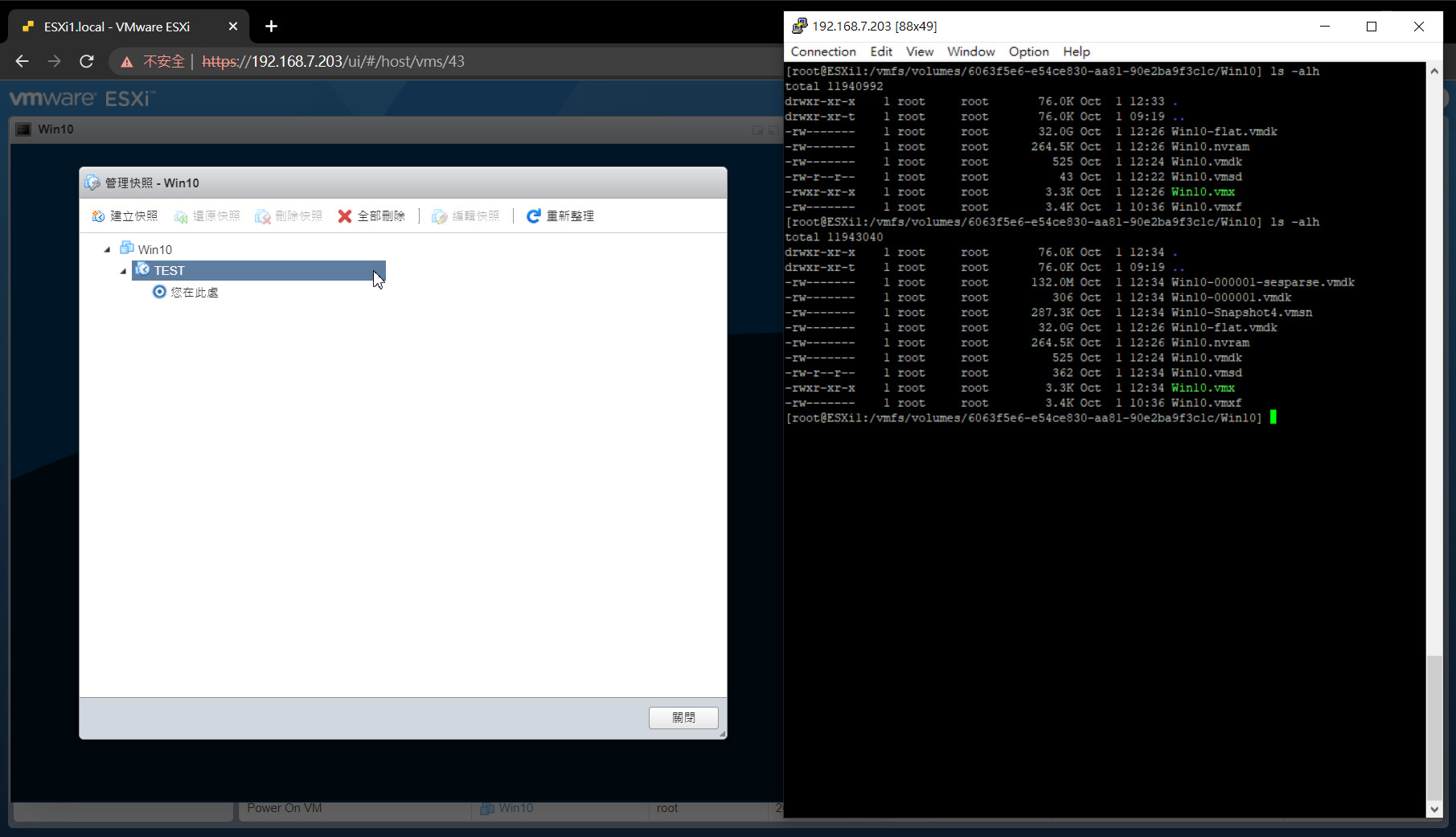Viewport: 1456px width, 837px height.
Task: Click the 刪除快照 (Delete snapshot) label
Action: pyautogui.click(x=298, y=216)
